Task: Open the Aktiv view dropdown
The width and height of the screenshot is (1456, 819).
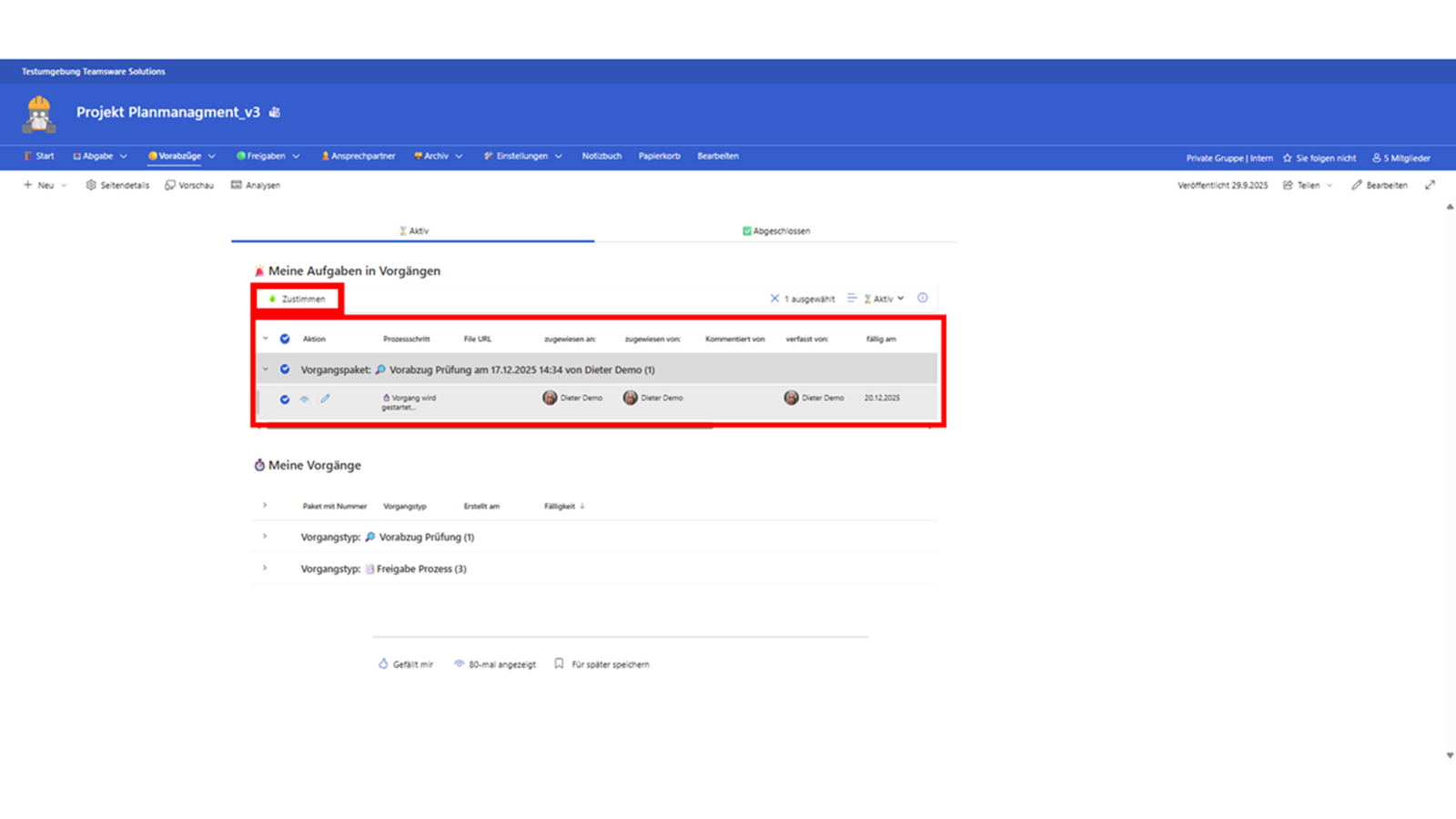Action: point(884,298)
